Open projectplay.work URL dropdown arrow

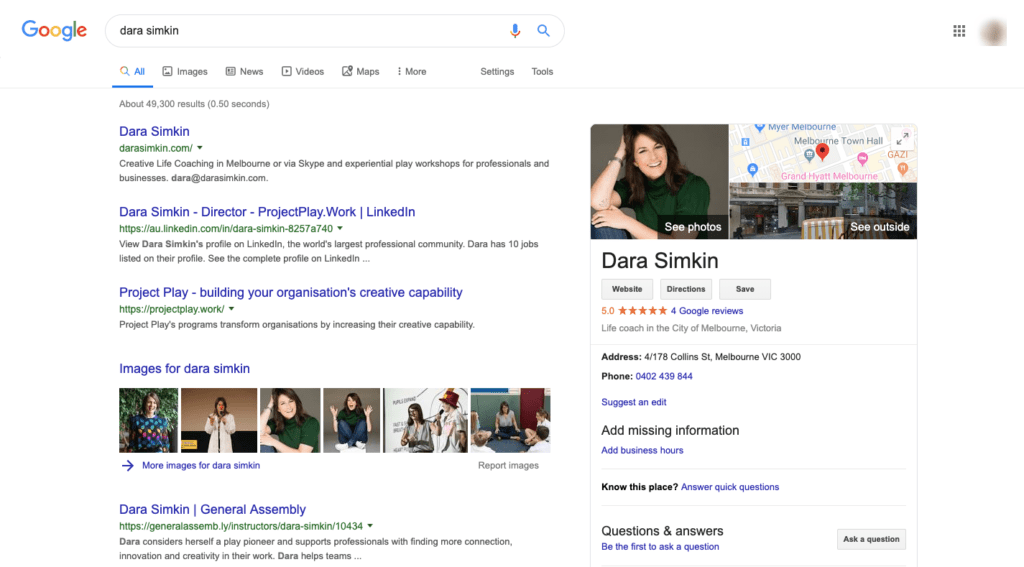231,309
